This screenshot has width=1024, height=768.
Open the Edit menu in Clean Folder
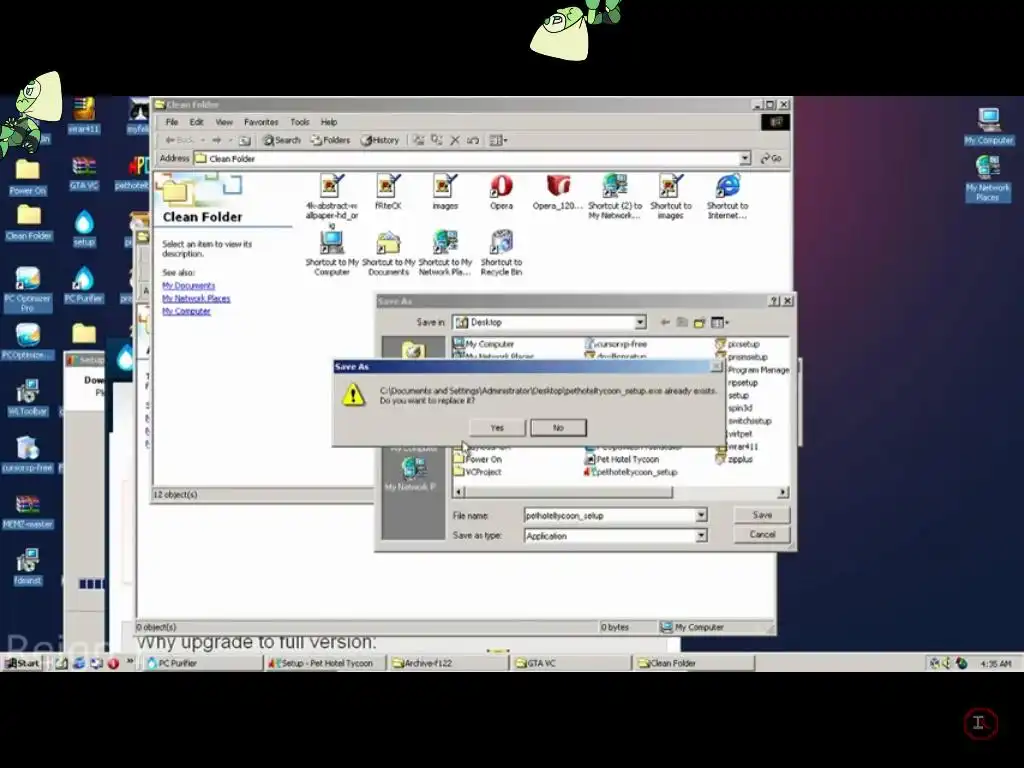pyautogui.click(x=197, y=122)
